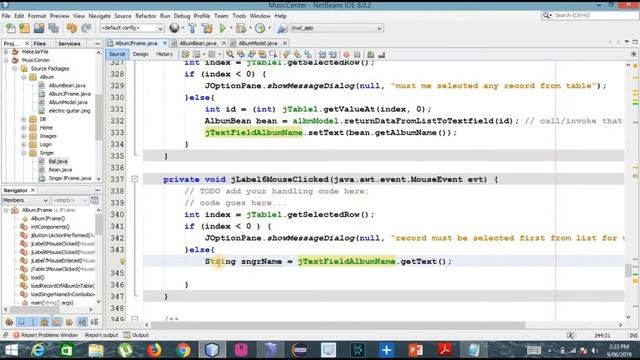Click the Navigator horizontal scrollbar thumb
The height and width of the screenshot is (360, 640).
click(x=36, y=310)
